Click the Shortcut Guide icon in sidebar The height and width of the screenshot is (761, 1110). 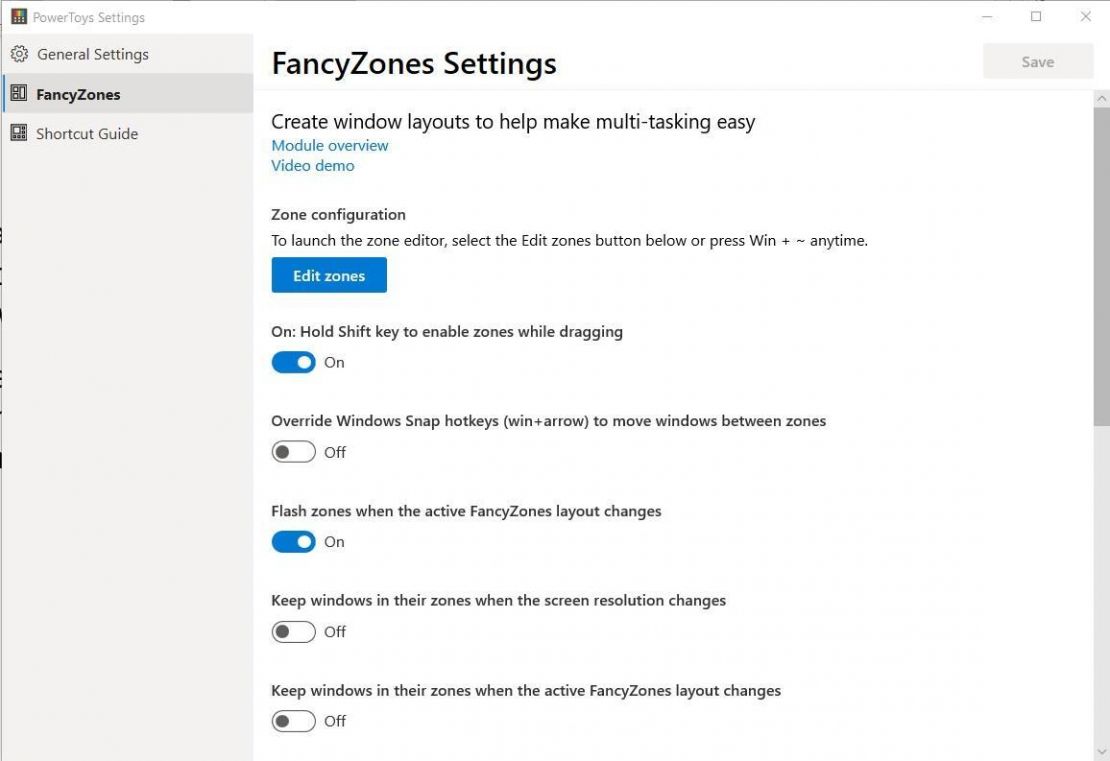(17, 133)
